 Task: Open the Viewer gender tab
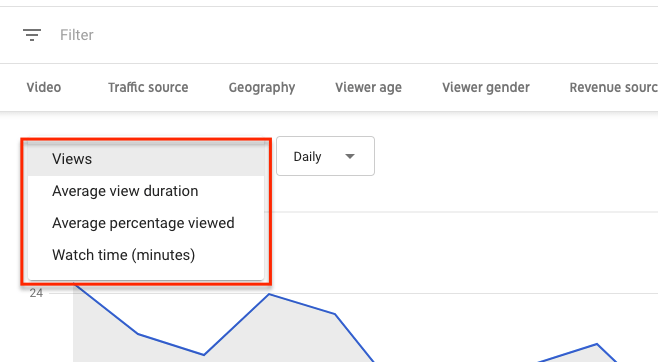point(486,87)
